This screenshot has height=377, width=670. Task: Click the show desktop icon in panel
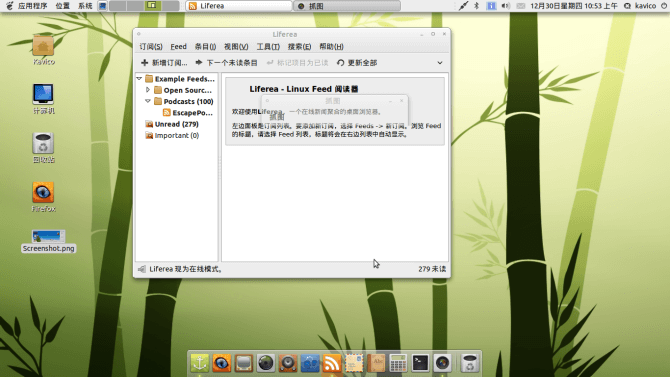103,6
